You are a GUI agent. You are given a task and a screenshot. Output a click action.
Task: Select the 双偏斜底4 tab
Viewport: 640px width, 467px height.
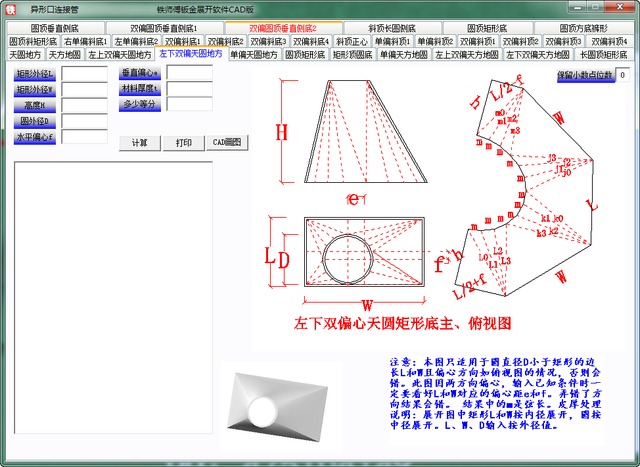311,42
